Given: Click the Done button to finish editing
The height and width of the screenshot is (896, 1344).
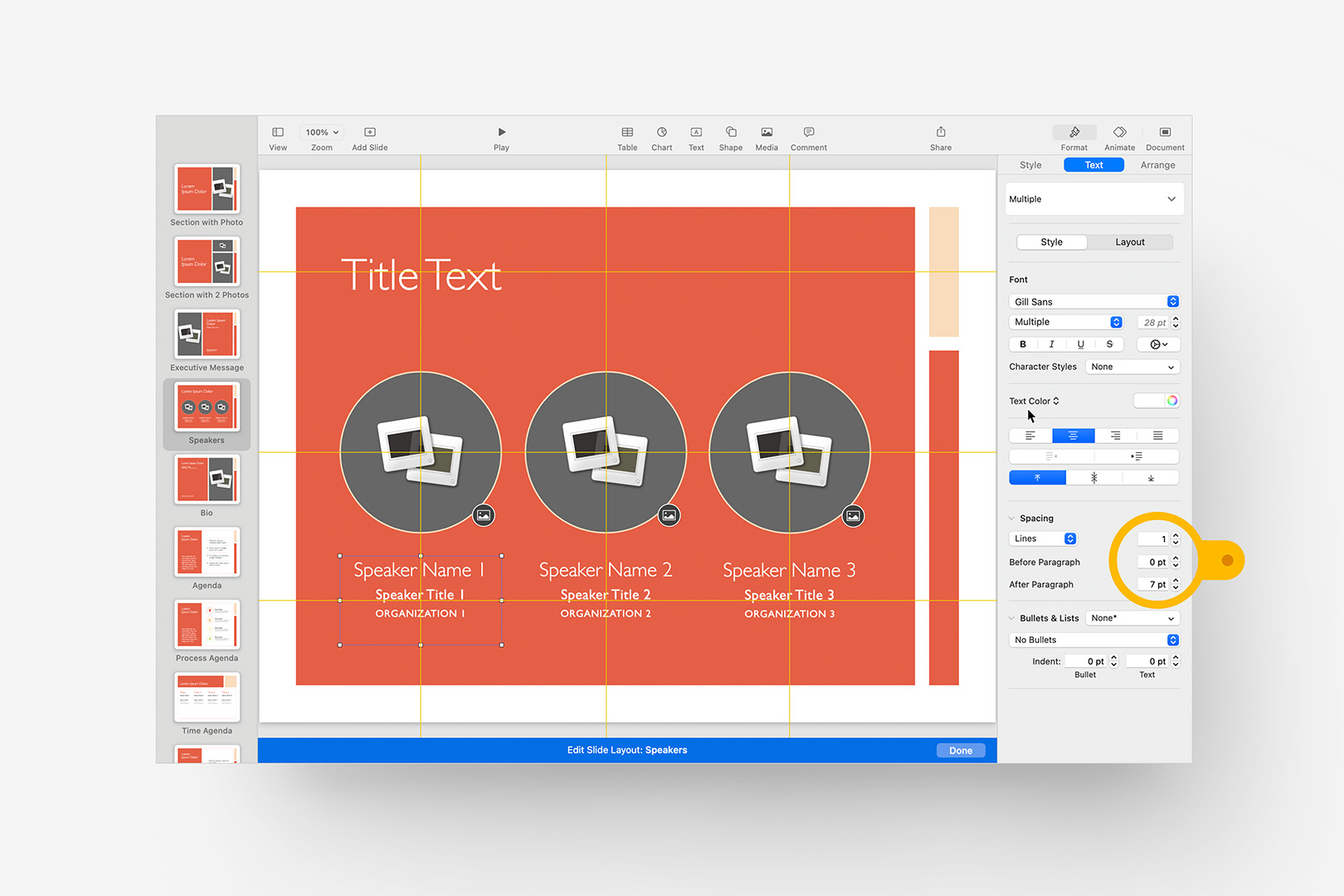Looking at the screenshot, I should point(960,749).
